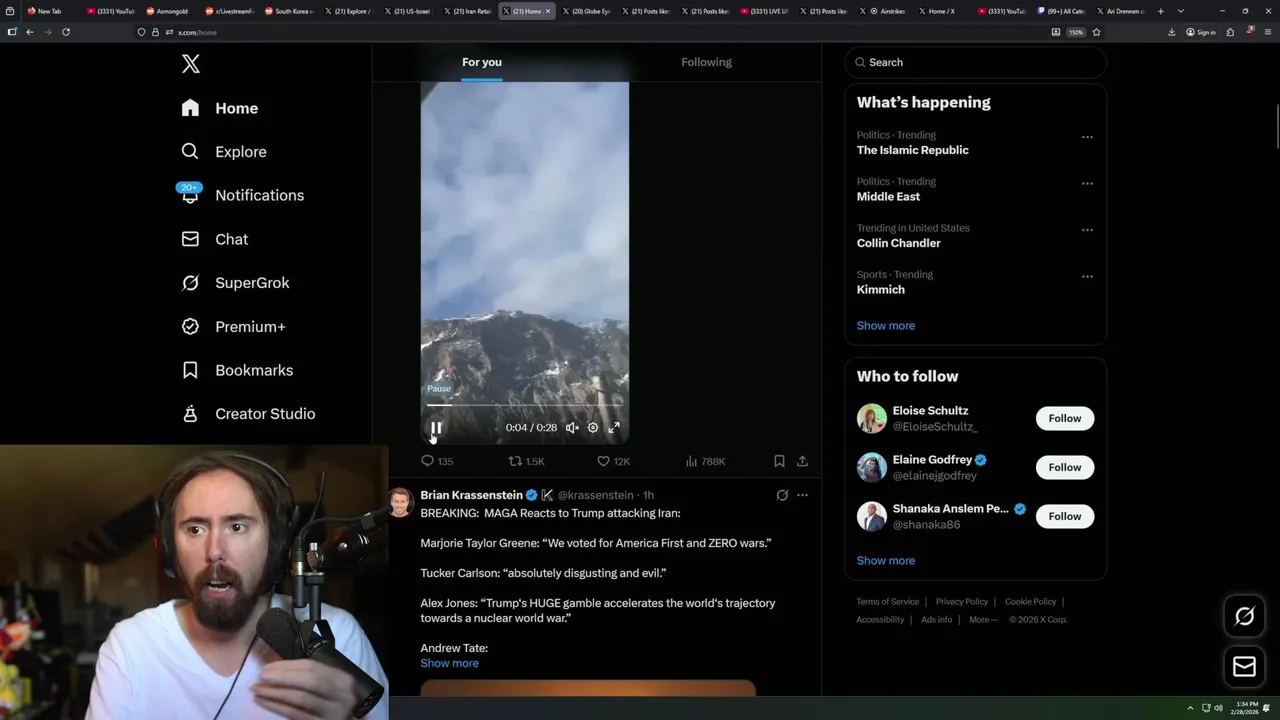Open the Collin Chandler trending topic

(898, 243)
